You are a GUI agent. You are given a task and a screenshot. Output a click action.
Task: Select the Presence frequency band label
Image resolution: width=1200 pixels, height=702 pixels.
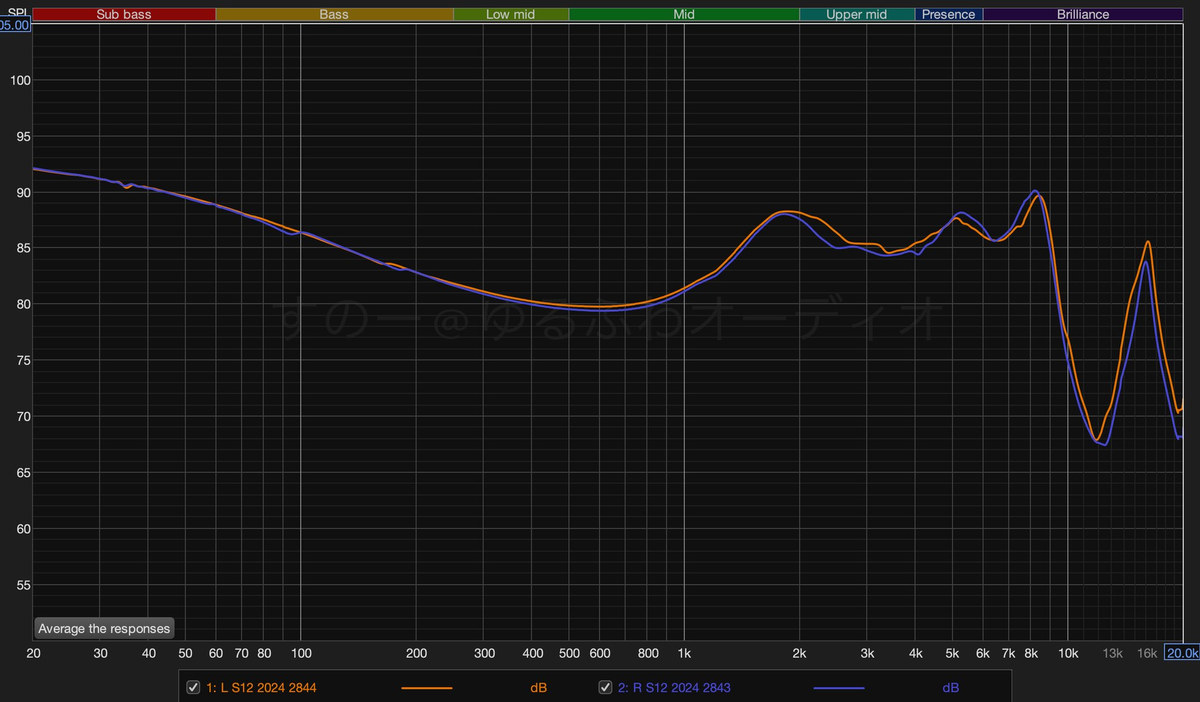(x=948, y=14)
